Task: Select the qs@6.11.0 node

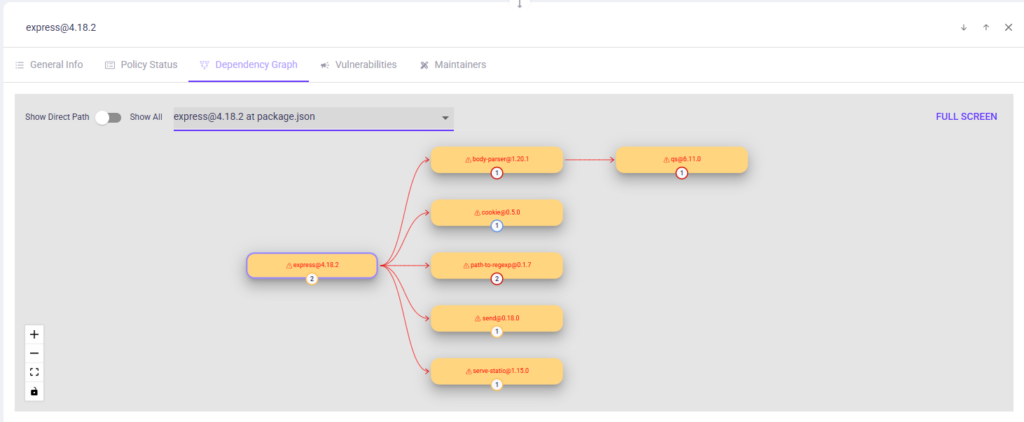Action: (x=681, y=159)
